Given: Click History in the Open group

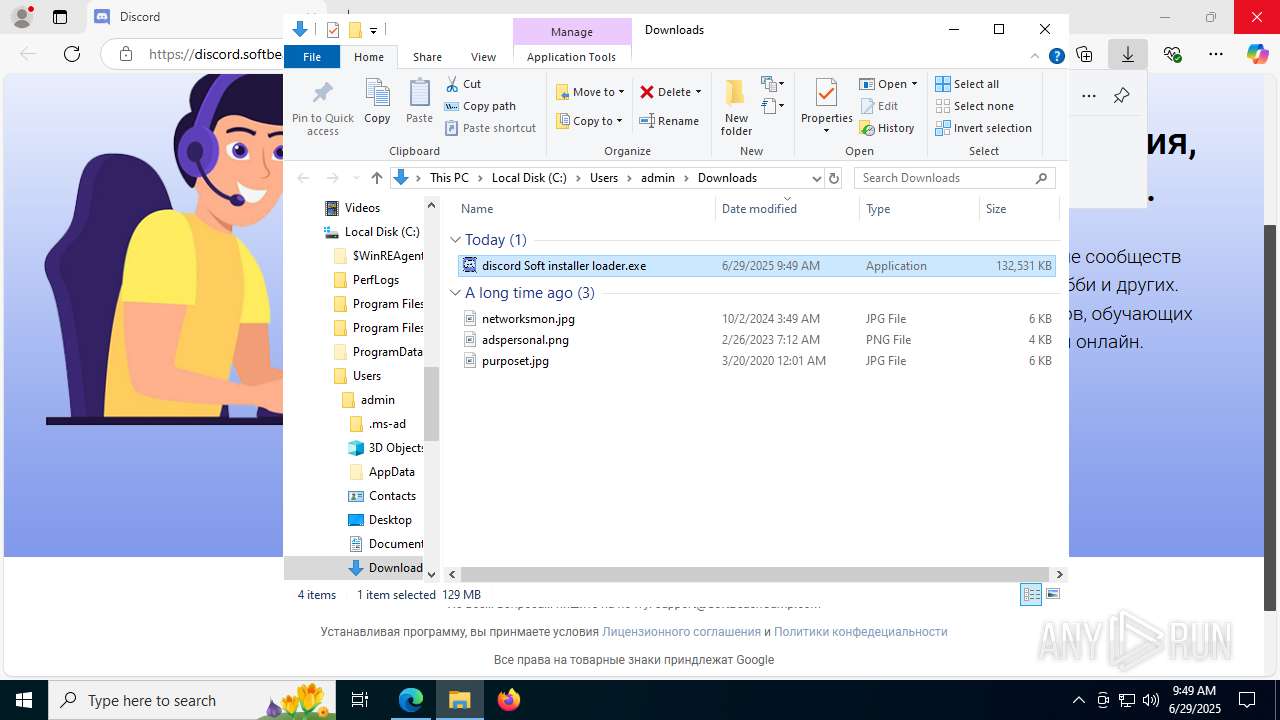Looking at the screenshot, I should click(x=887, y=128).
